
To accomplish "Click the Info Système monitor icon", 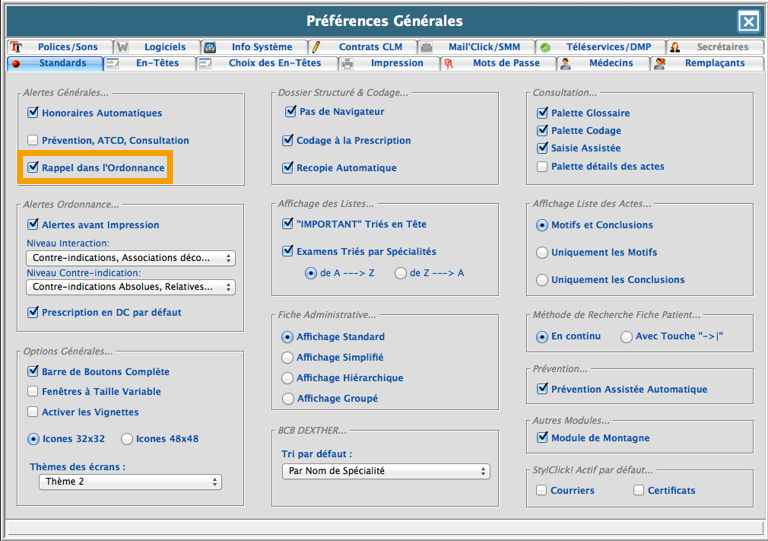I will coord(210,47).
